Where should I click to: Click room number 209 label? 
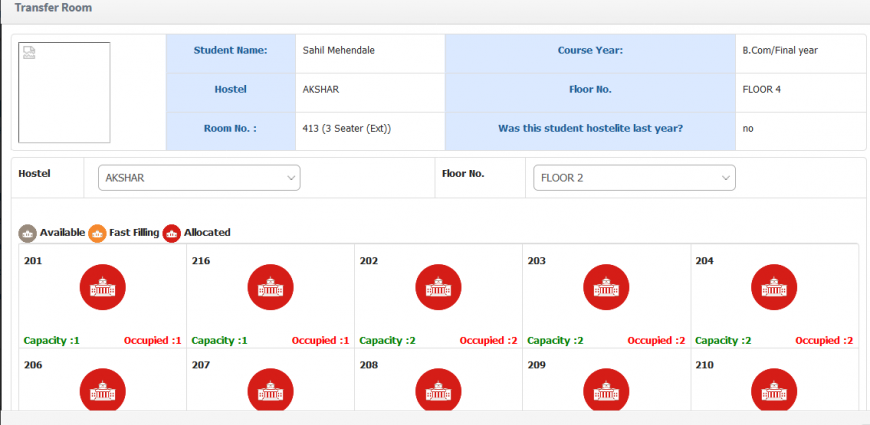coord(536,365)
